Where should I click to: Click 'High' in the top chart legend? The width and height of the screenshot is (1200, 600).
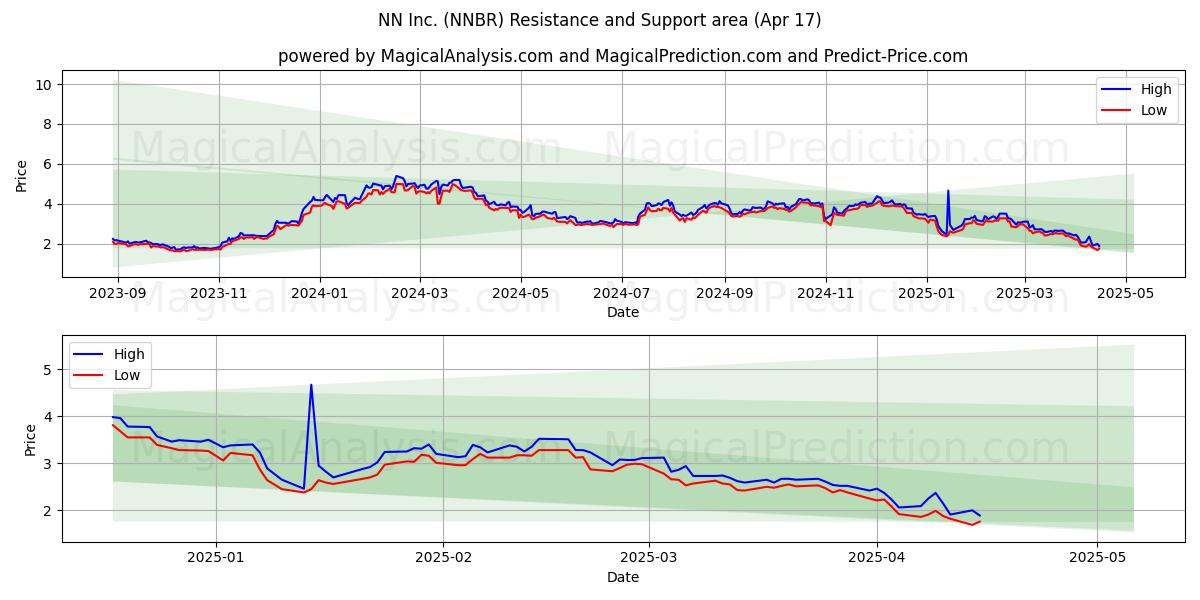coord(1156,89)
